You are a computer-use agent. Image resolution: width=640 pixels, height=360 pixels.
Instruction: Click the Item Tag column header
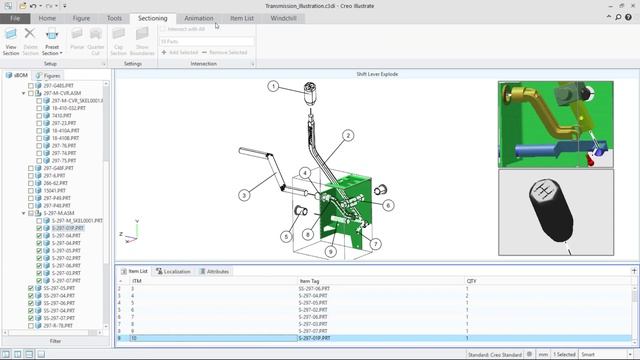pos(381,281)
